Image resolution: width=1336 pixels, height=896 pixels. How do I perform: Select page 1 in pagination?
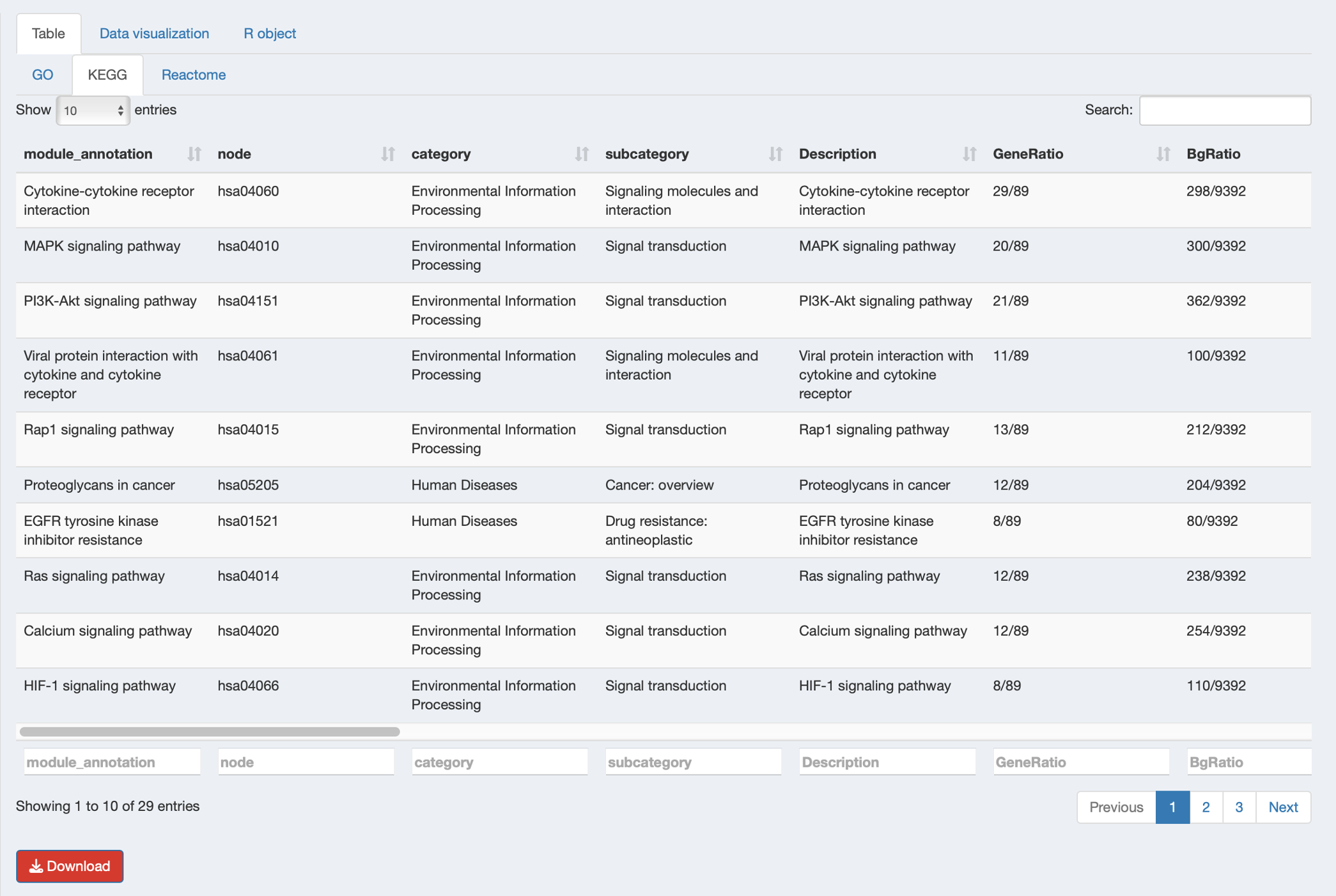1172,807
